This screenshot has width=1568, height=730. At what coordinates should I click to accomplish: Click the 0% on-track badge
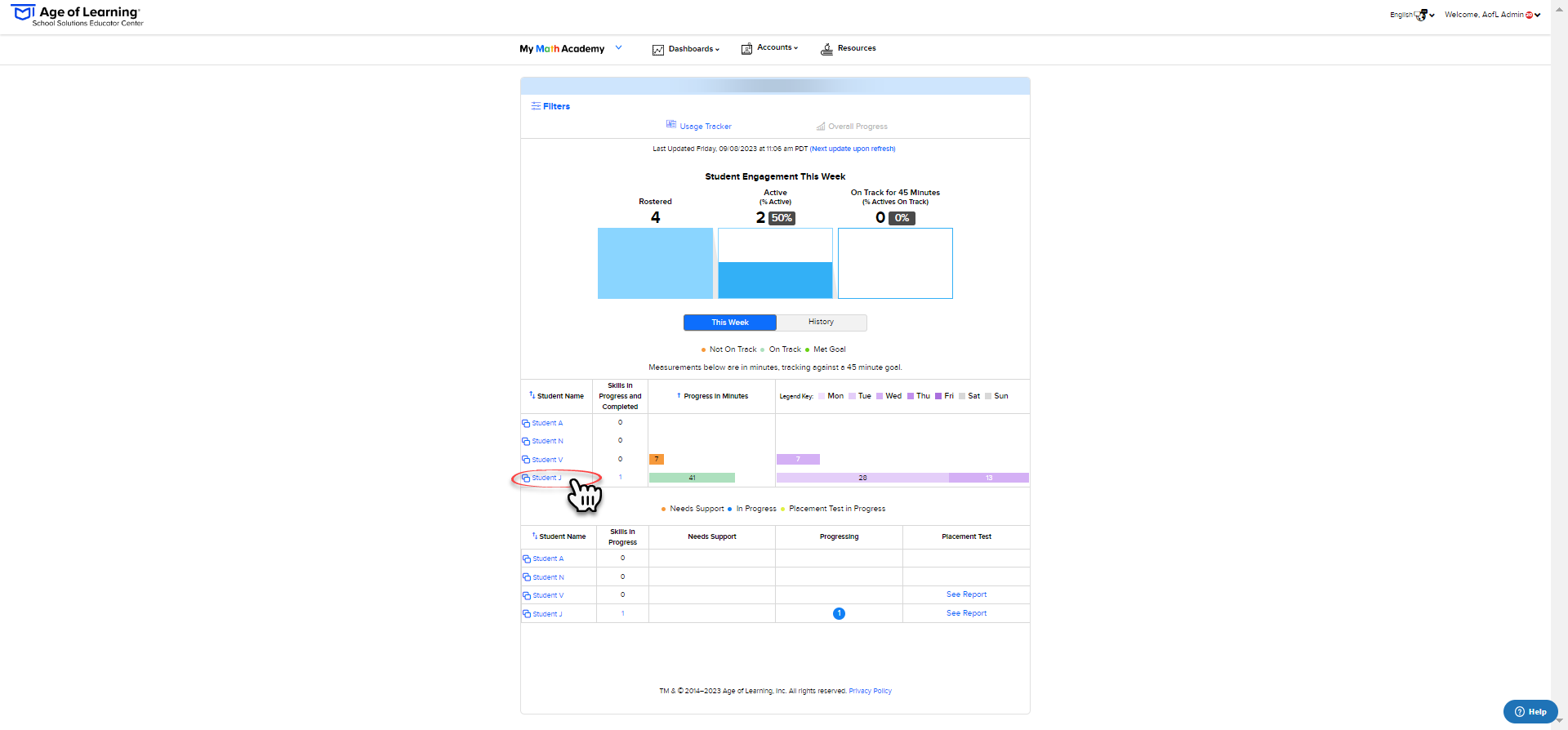902,218
